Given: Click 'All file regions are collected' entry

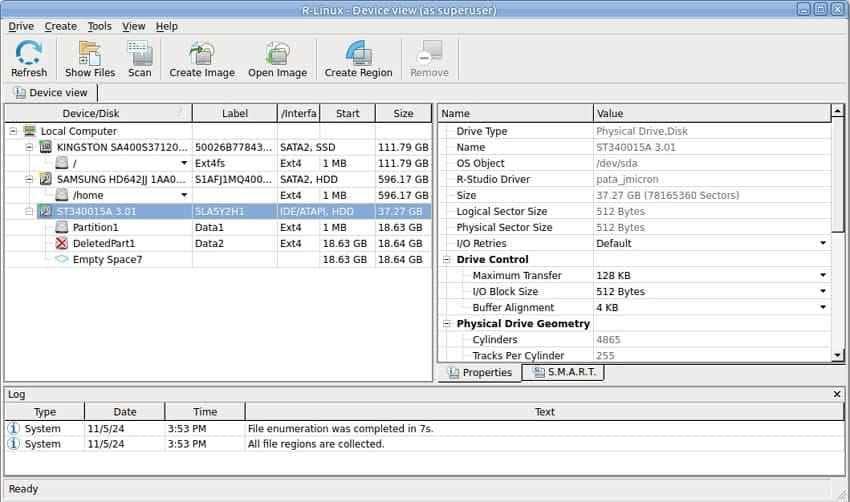Looking at the screenshot, I should (315, 443).
